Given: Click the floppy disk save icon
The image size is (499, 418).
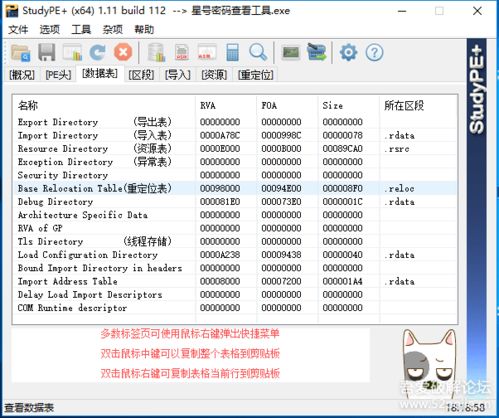Looking at the screenshot, I should pyautogui.click(x=47, y=52).
